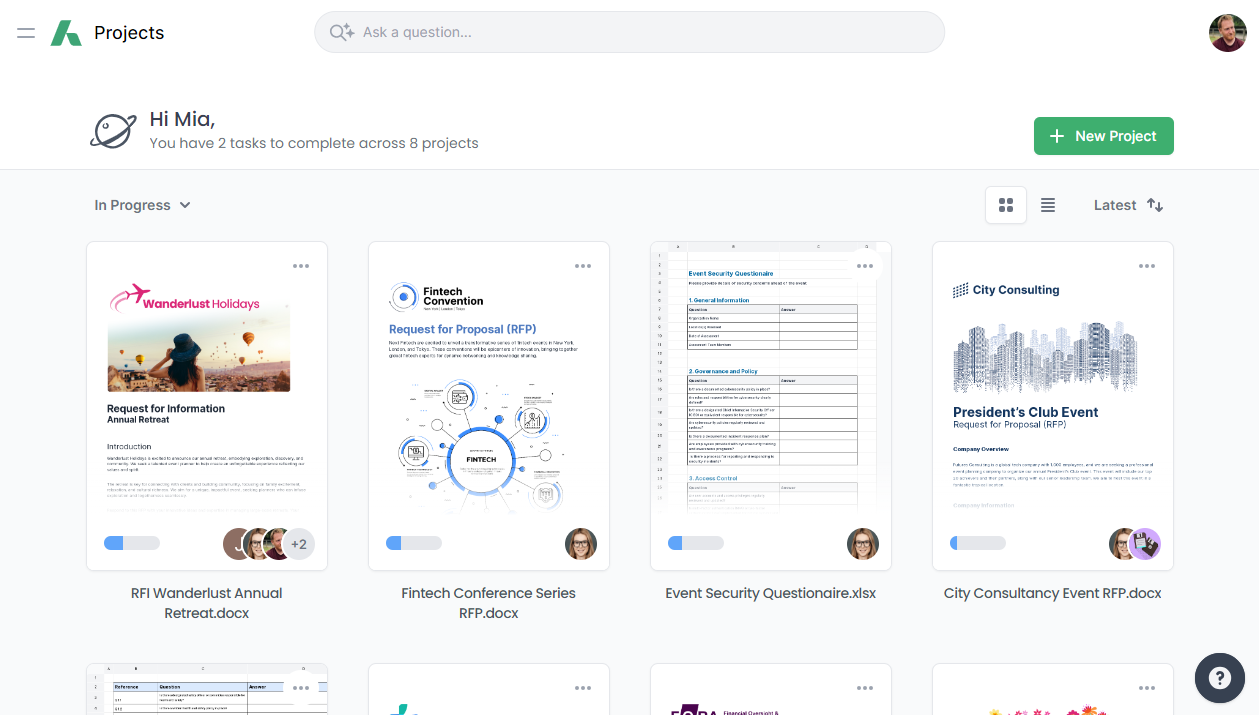Click the Fintech Convention document thumbnail
The image size is (1259, 715).
click(x=488, y=400)
